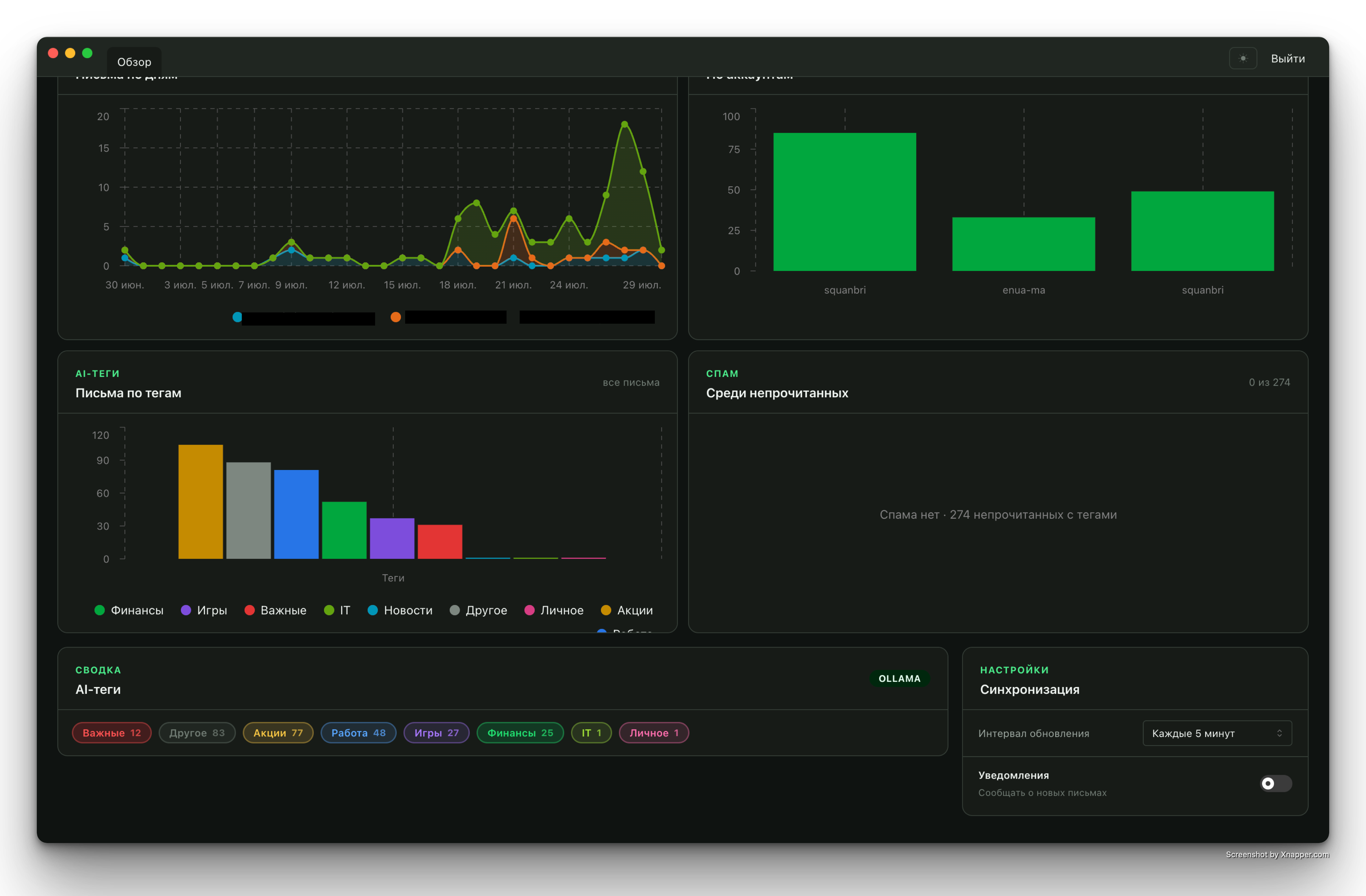This screenshot has width=1366, height=896.
Task: Click the Выйти logout button
Action: tap(1287, 58)
